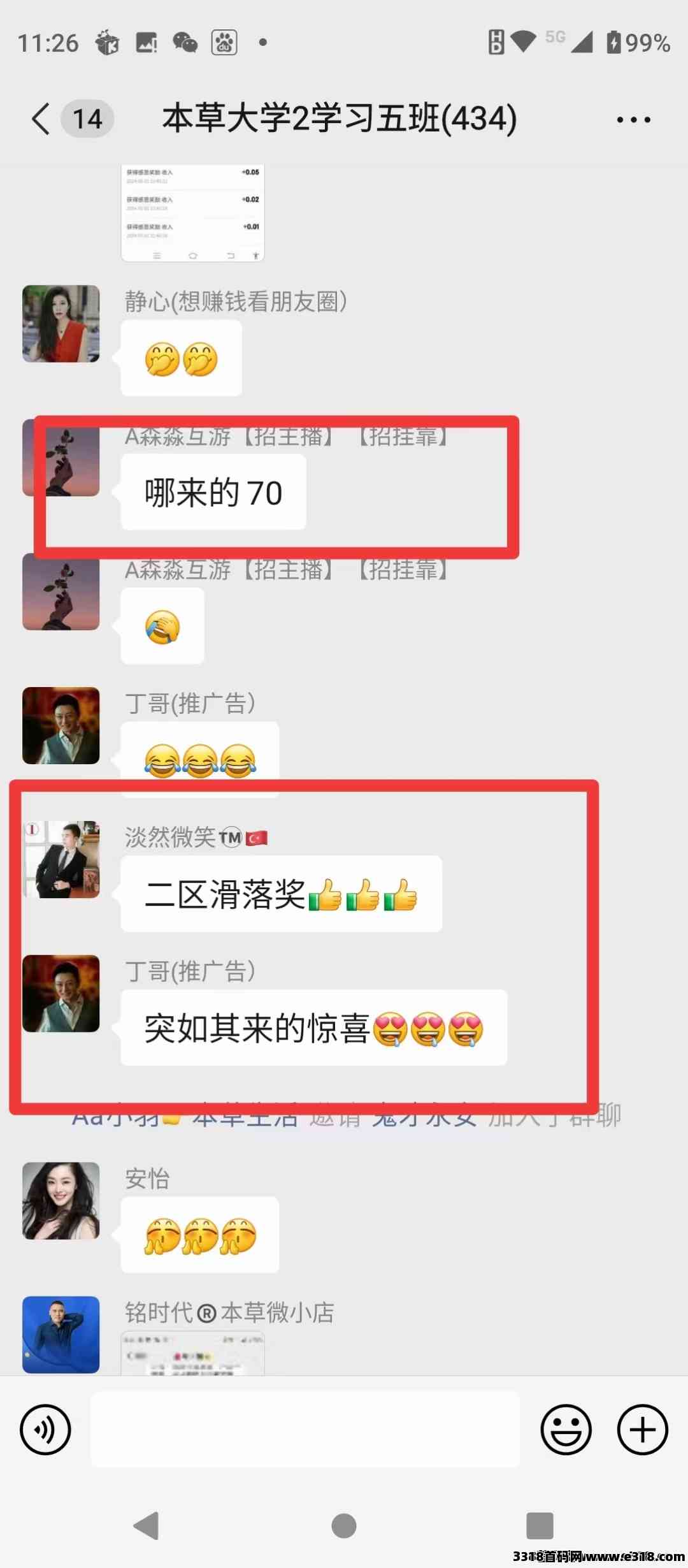Open the 铭时代 shared screenshot thumbnail
This screenshot has height=1568, width=688.
[x=192, y=1353]
